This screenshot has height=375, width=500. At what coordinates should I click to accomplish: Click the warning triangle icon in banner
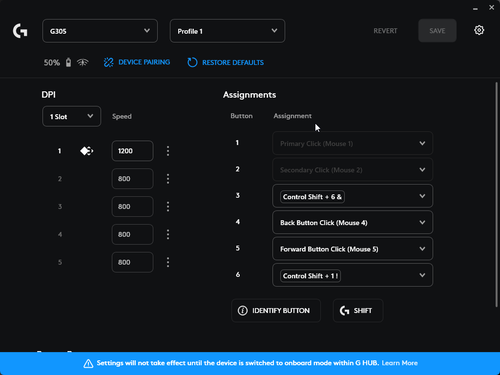(88, 364)
